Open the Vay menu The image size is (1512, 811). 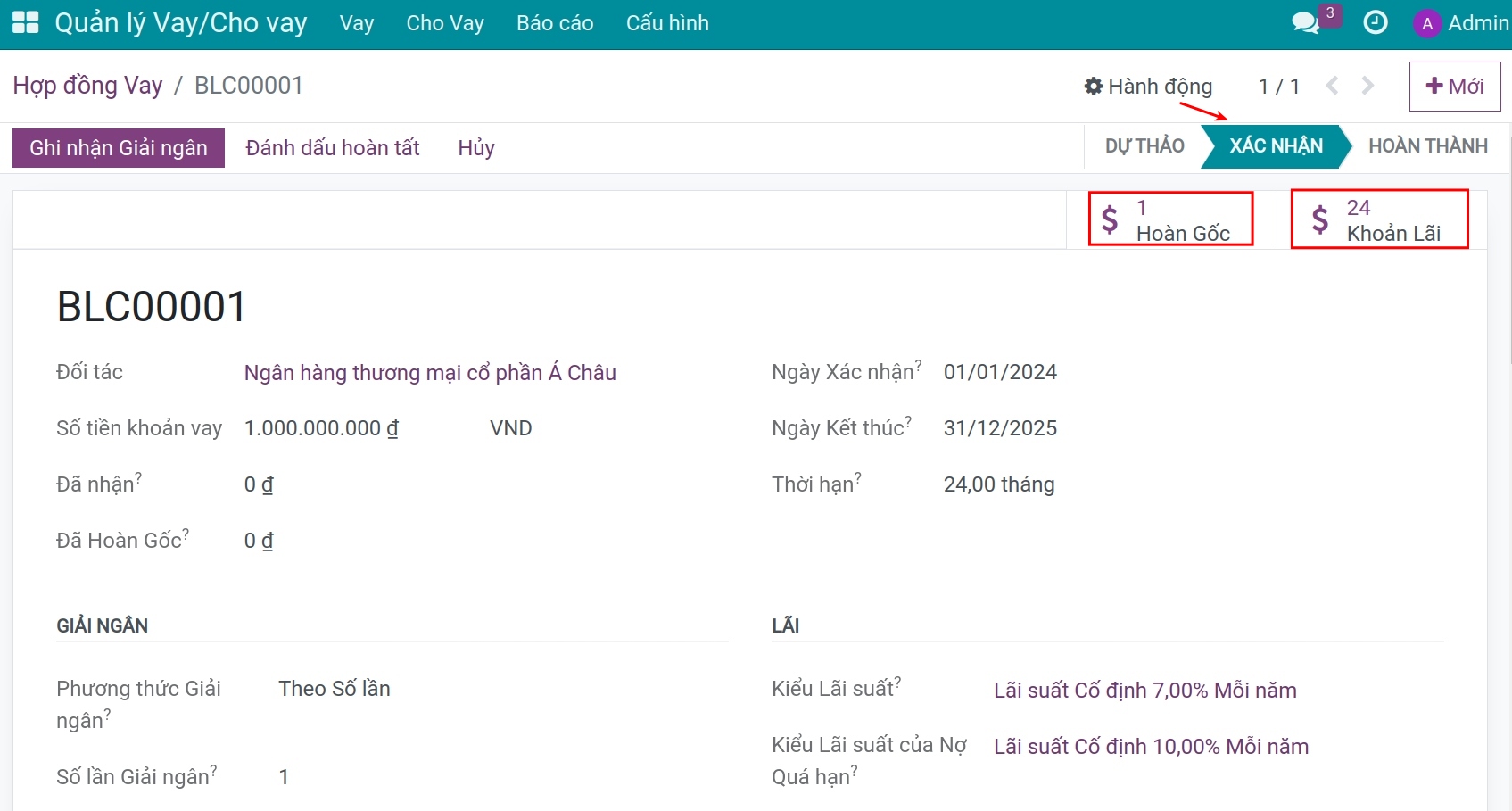357,23
